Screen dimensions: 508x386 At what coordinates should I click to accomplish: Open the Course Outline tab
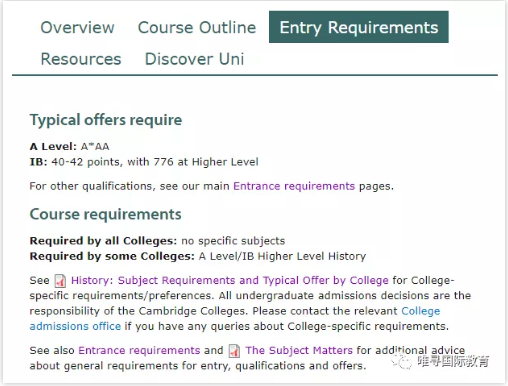click(x=197, y=27)
